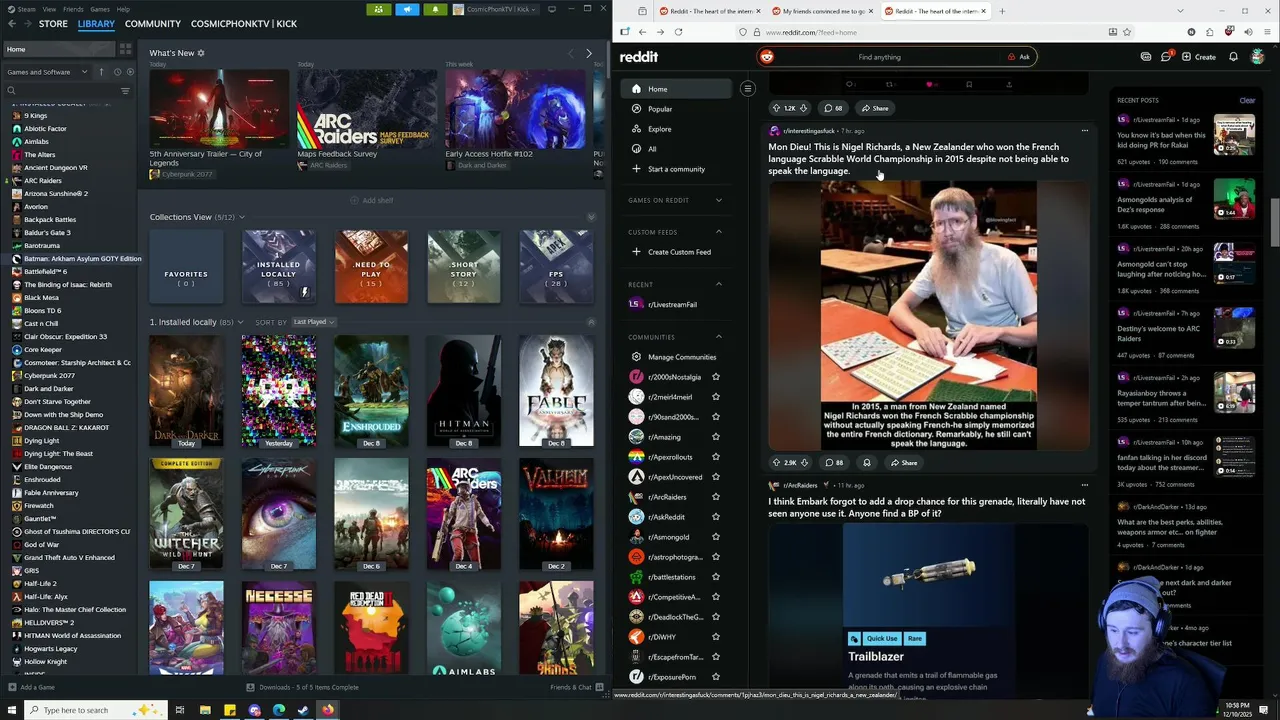This screenshot has height=720, width=1280.
Task: Open new browser tab with plus button
Action: [1002, 11]
